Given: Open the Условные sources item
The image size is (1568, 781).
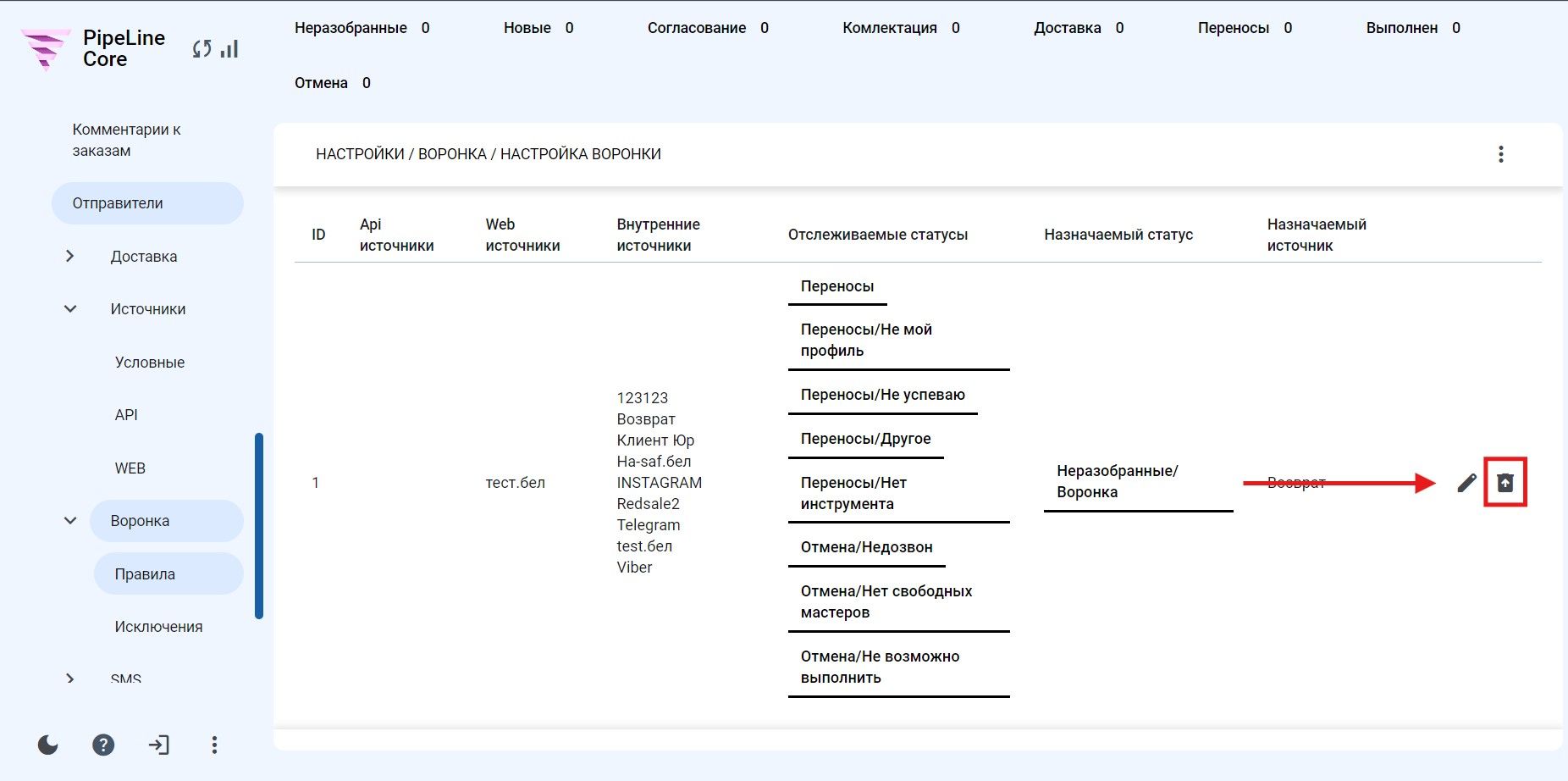Looking at the screenshot, I should point(150,363).
